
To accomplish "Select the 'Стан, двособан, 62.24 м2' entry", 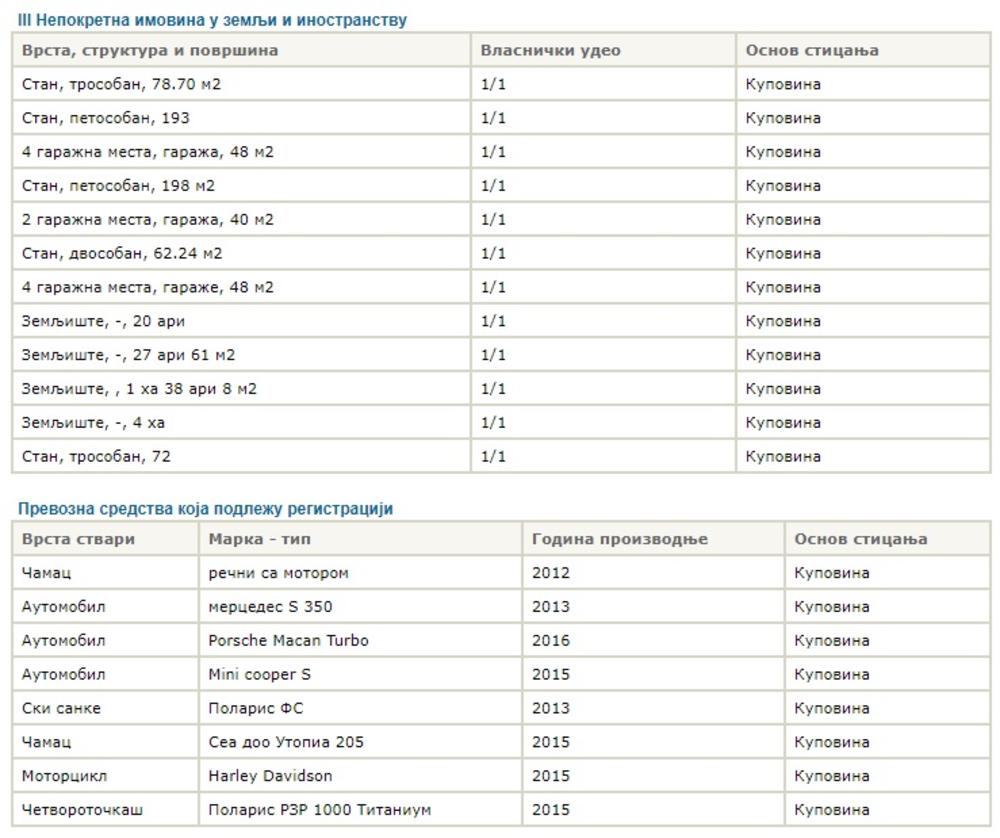I will pyautogui.click(x=122, y=253).
